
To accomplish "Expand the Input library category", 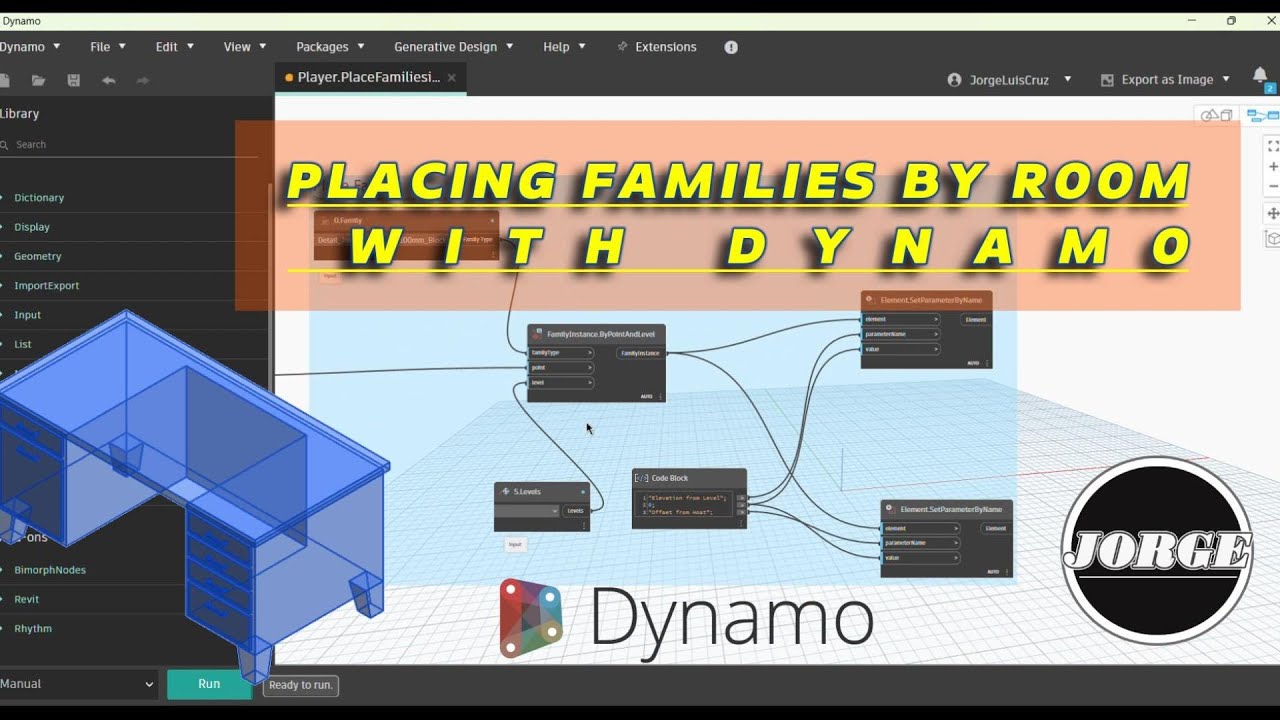I will 27,315.
